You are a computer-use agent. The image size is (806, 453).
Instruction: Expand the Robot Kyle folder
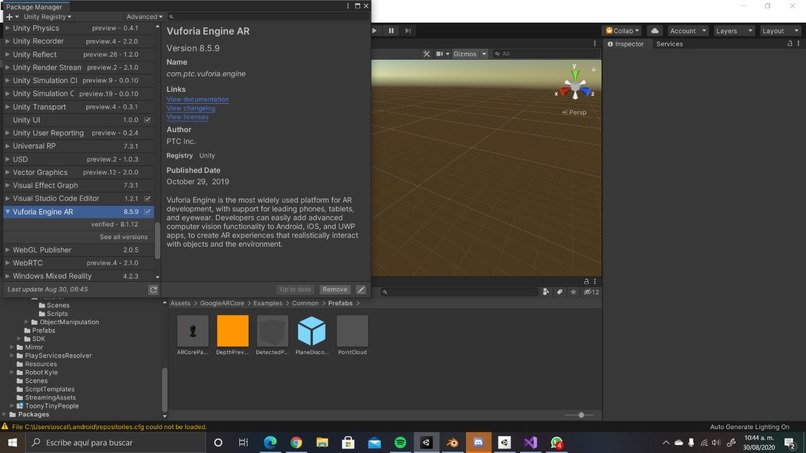(x=12, y=372)
